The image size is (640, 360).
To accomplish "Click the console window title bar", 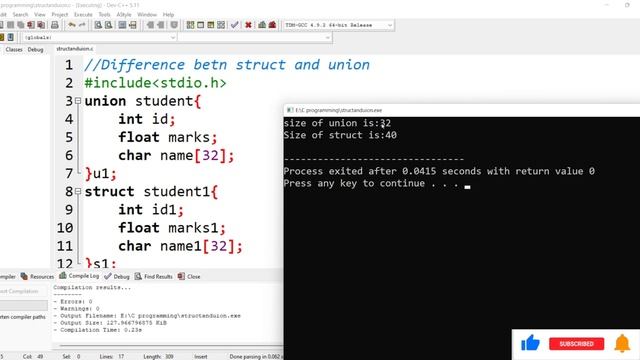I will pyautogui.click(x=462, y=110).
